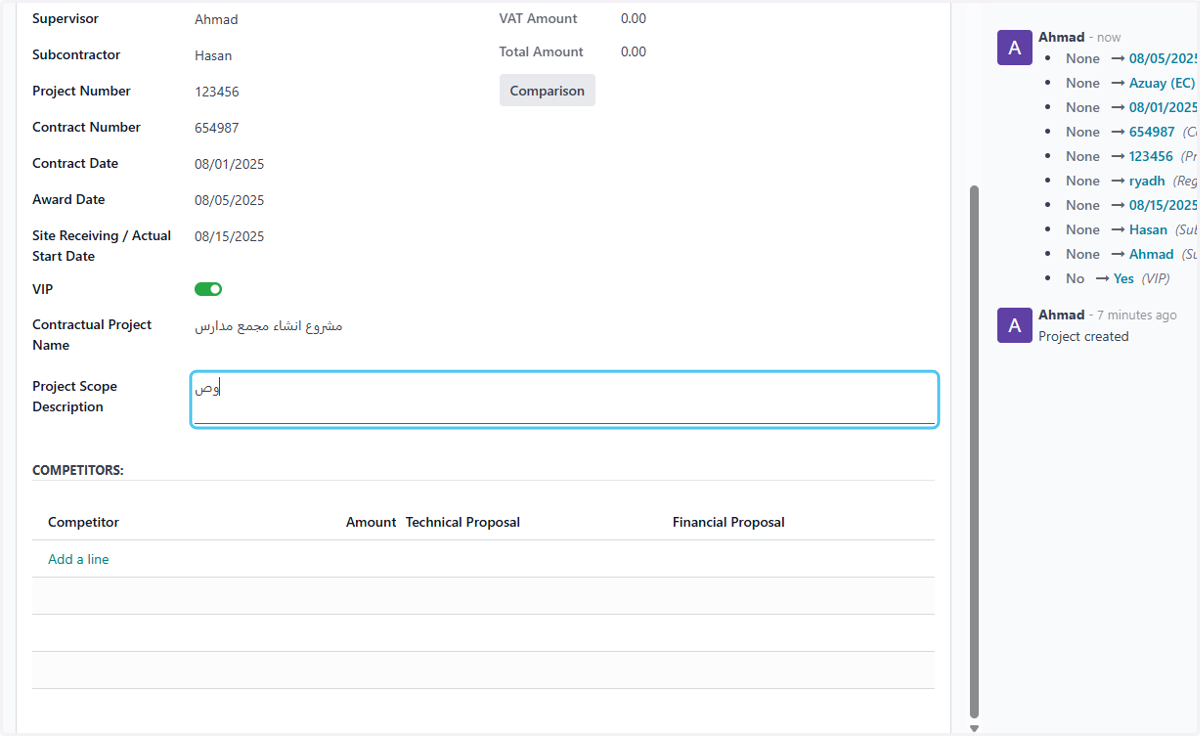Click the Project Number value 123456
This screenshot has width=1200, height=736.
pos(217,91)
